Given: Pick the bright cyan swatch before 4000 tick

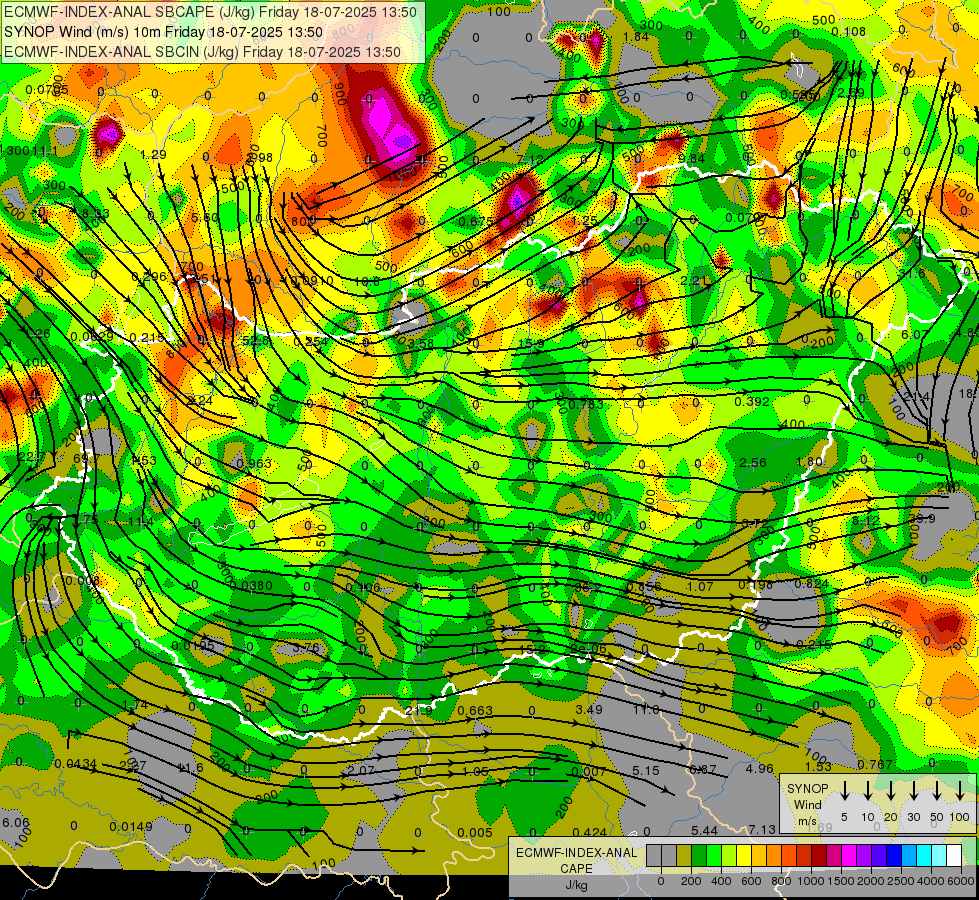Looking at the screenshot, I should [x=923, y=855].
